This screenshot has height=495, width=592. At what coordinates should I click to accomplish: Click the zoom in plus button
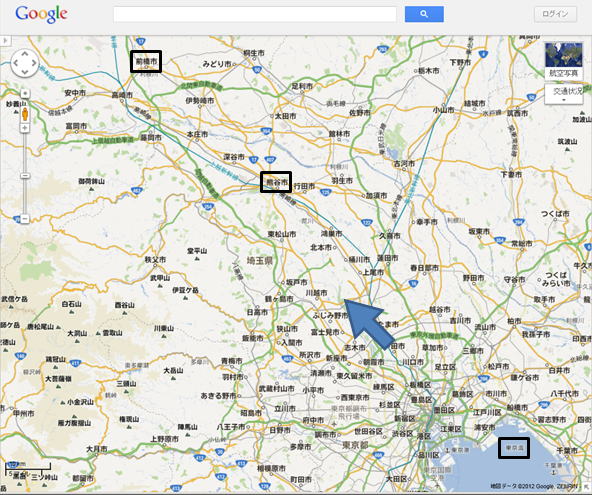click(25, 128)
